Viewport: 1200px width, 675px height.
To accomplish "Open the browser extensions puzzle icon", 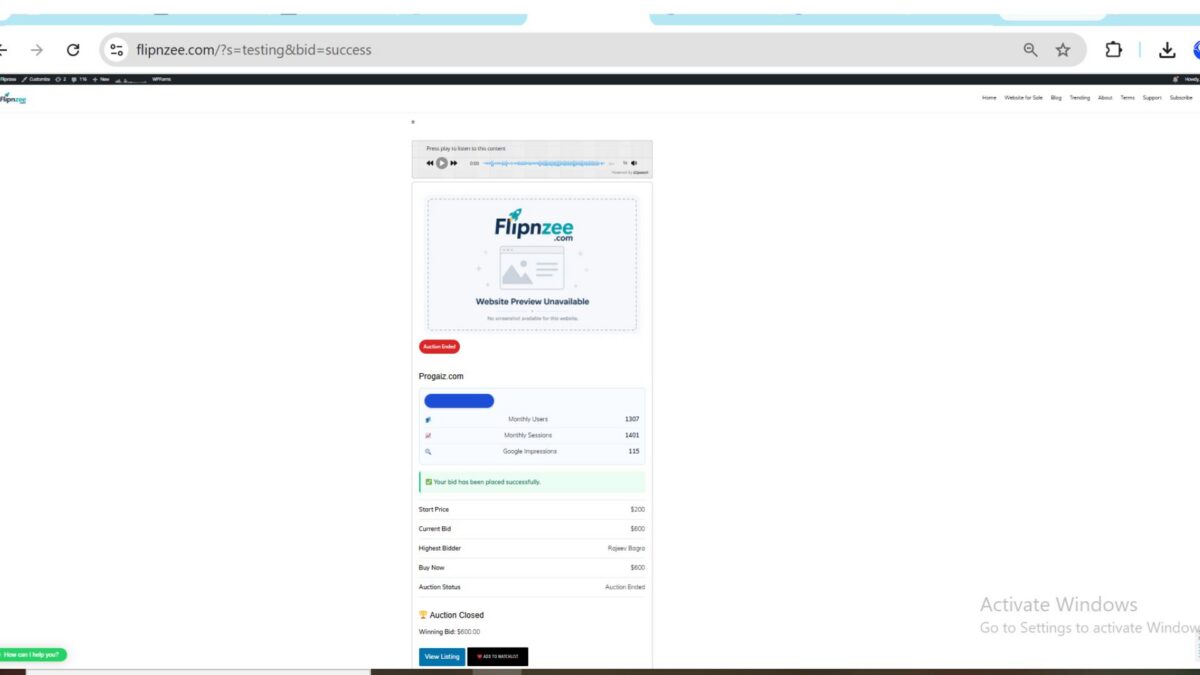I will point(1113,50).
